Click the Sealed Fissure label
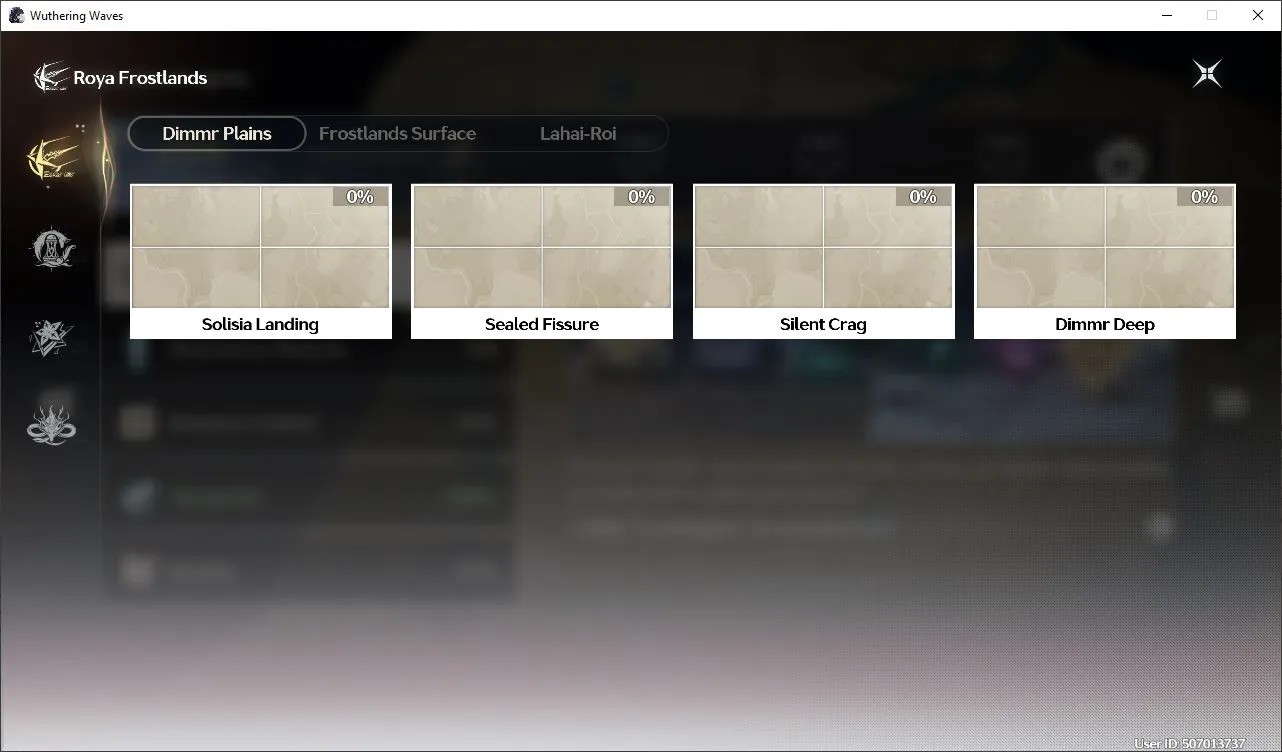This screenshot has height=752, width=1282. (x=542, y=324)
